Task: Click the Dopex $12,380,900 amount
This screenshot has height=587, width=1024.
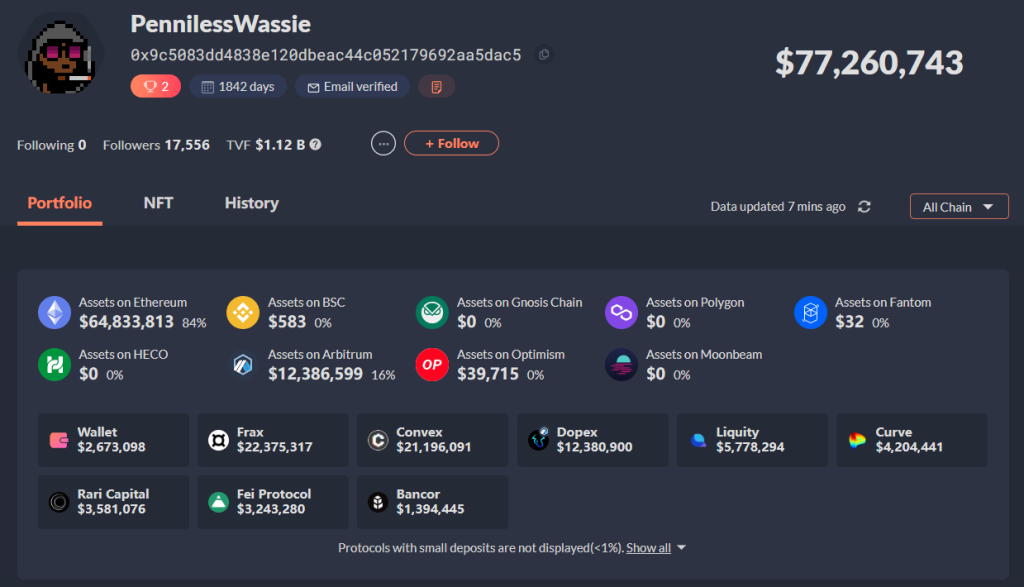Action: [x=594, y=447]
